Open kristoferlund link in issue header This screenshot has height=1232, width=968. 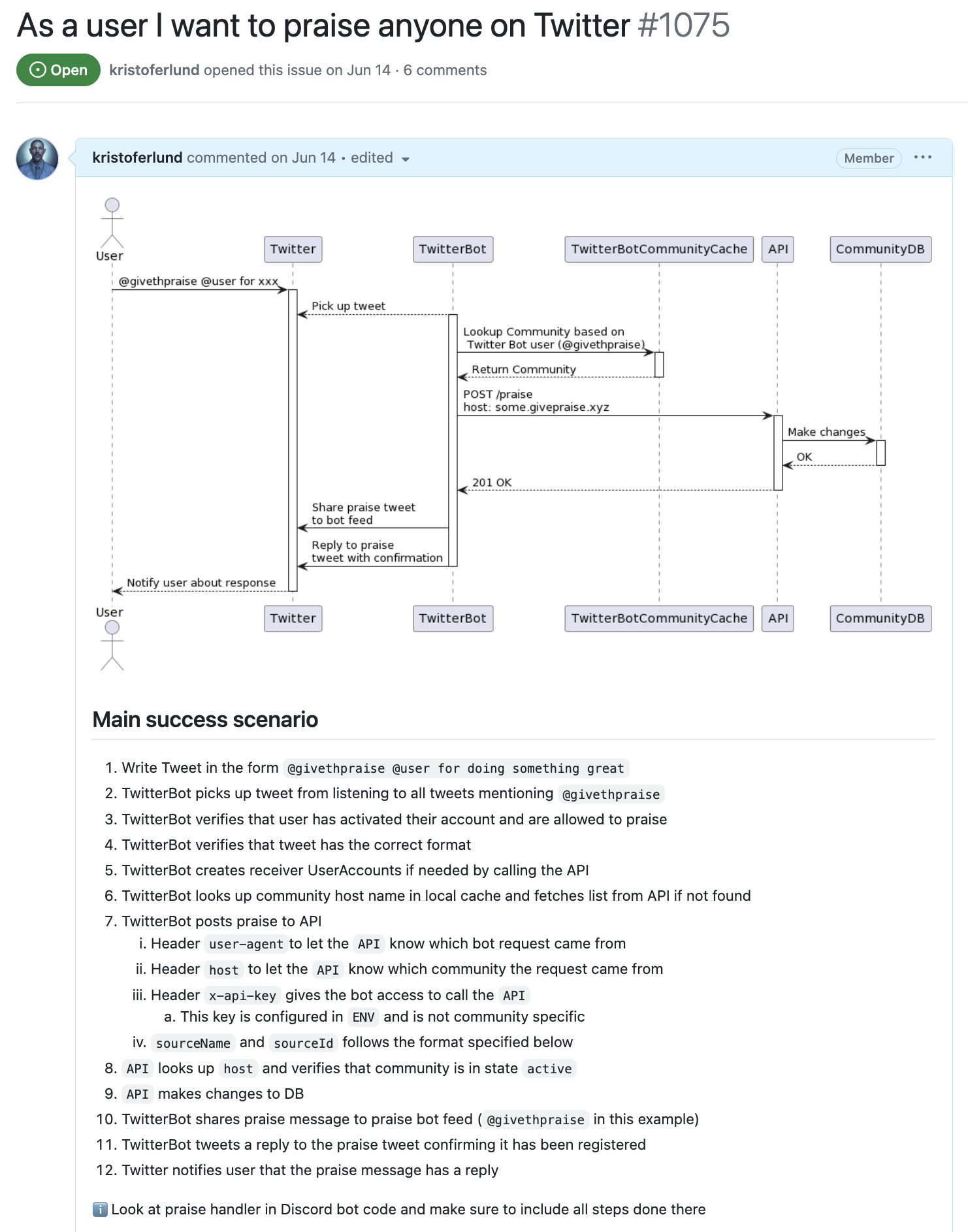tap(154, 70)
